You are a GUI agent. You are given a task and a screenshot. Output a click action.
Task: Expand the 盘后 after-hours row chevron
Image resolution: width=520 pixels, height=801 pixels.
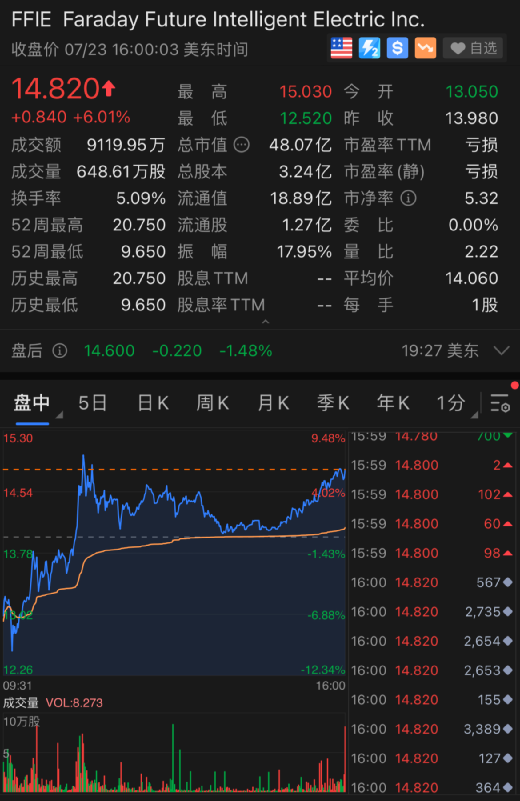502,350
